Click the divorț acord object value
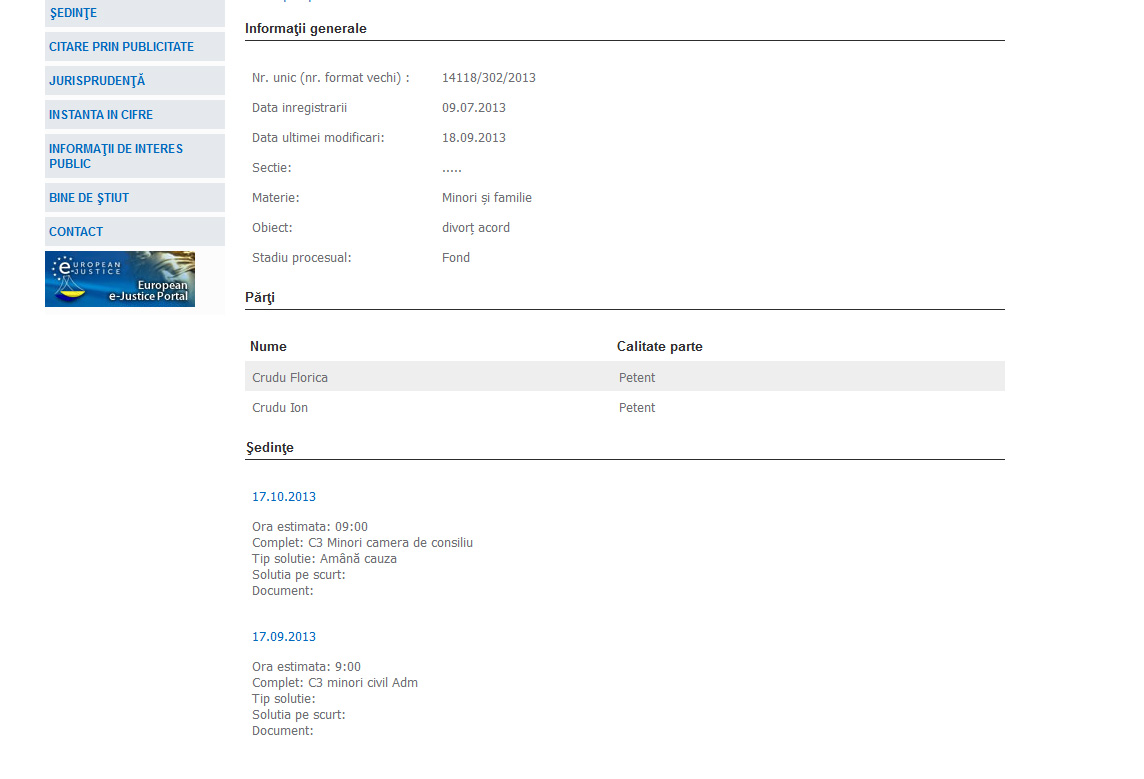1144x779 pixels. pos(476,228)
